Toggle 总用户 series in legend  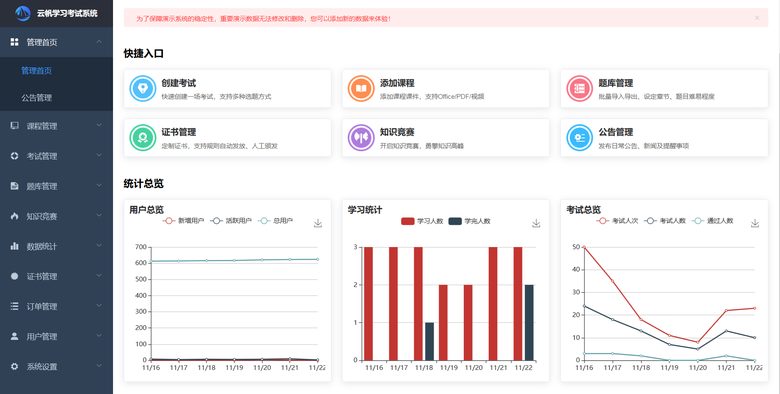tap(276, 221)
